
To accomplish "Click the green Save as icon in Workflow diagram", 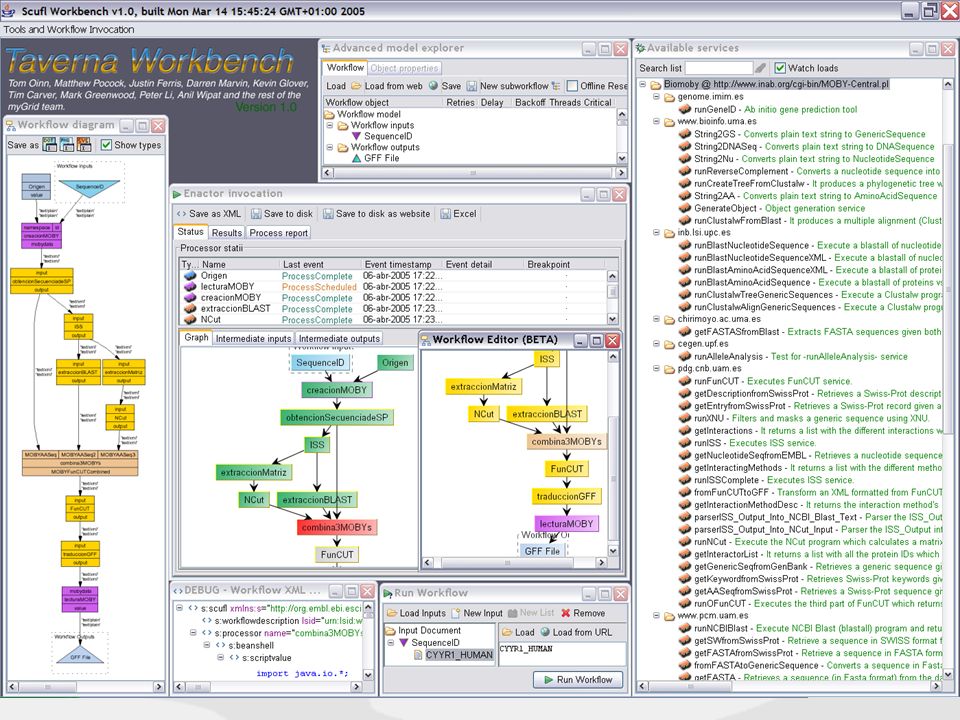I will (x=50, y=144).
